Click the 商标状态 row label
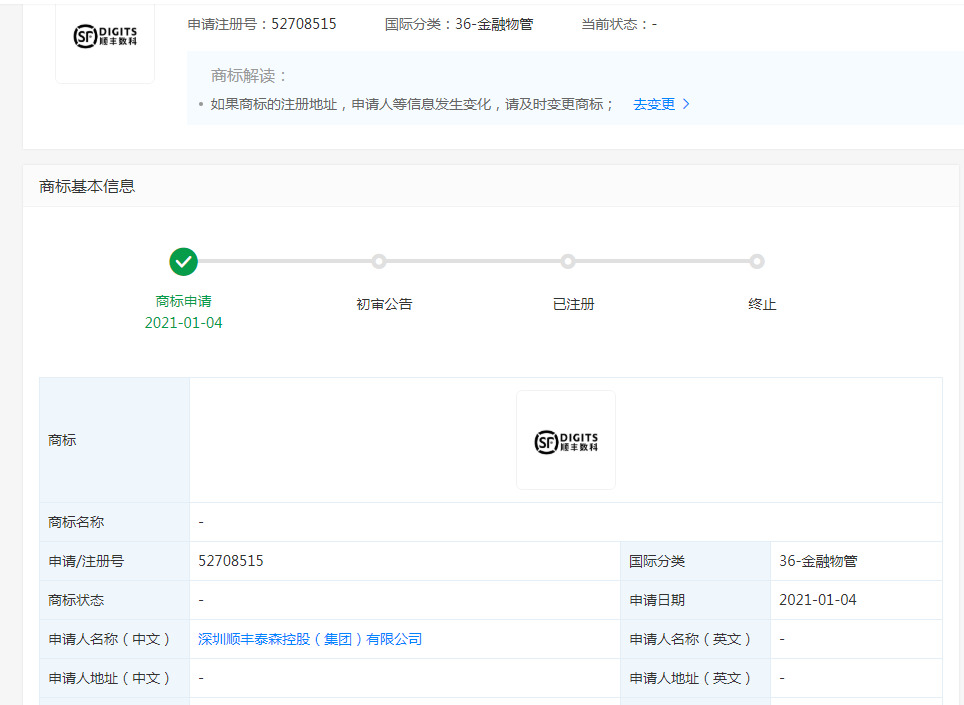 pos(76,600)
